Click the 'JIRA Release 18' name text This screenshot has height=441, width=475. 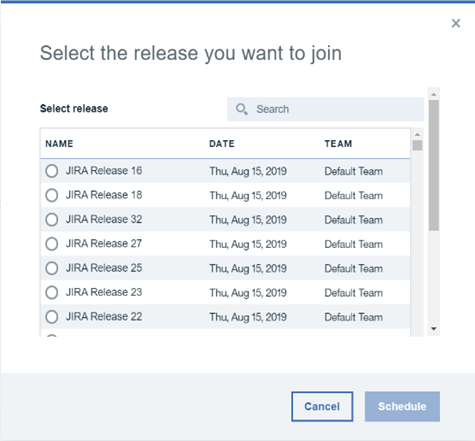tap(104, 195)
